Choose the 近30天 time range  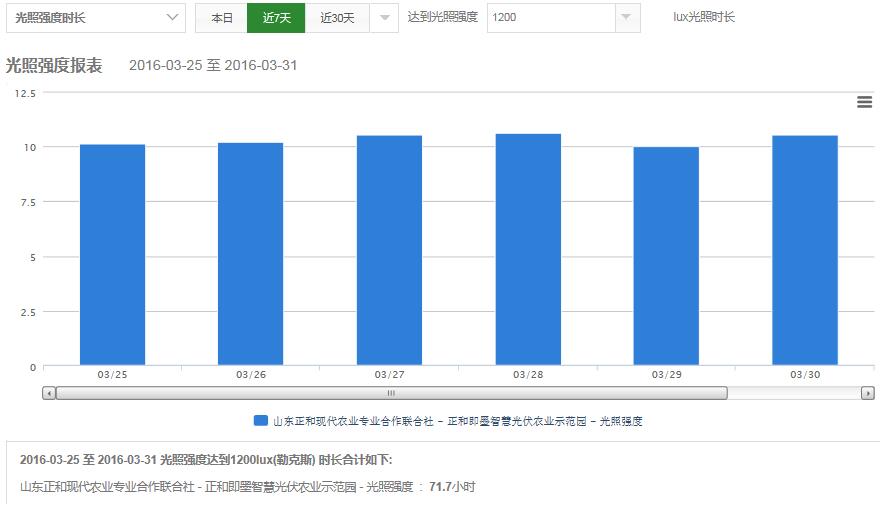[337, 18]
